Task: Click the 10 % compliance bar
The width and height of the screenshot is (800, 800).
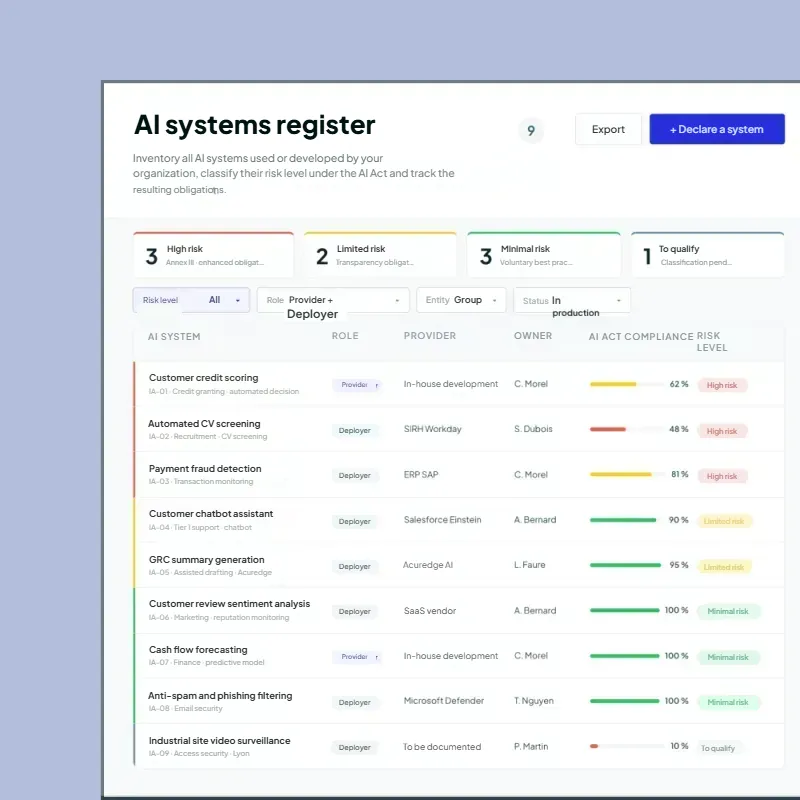Action: tap(626, 746)
